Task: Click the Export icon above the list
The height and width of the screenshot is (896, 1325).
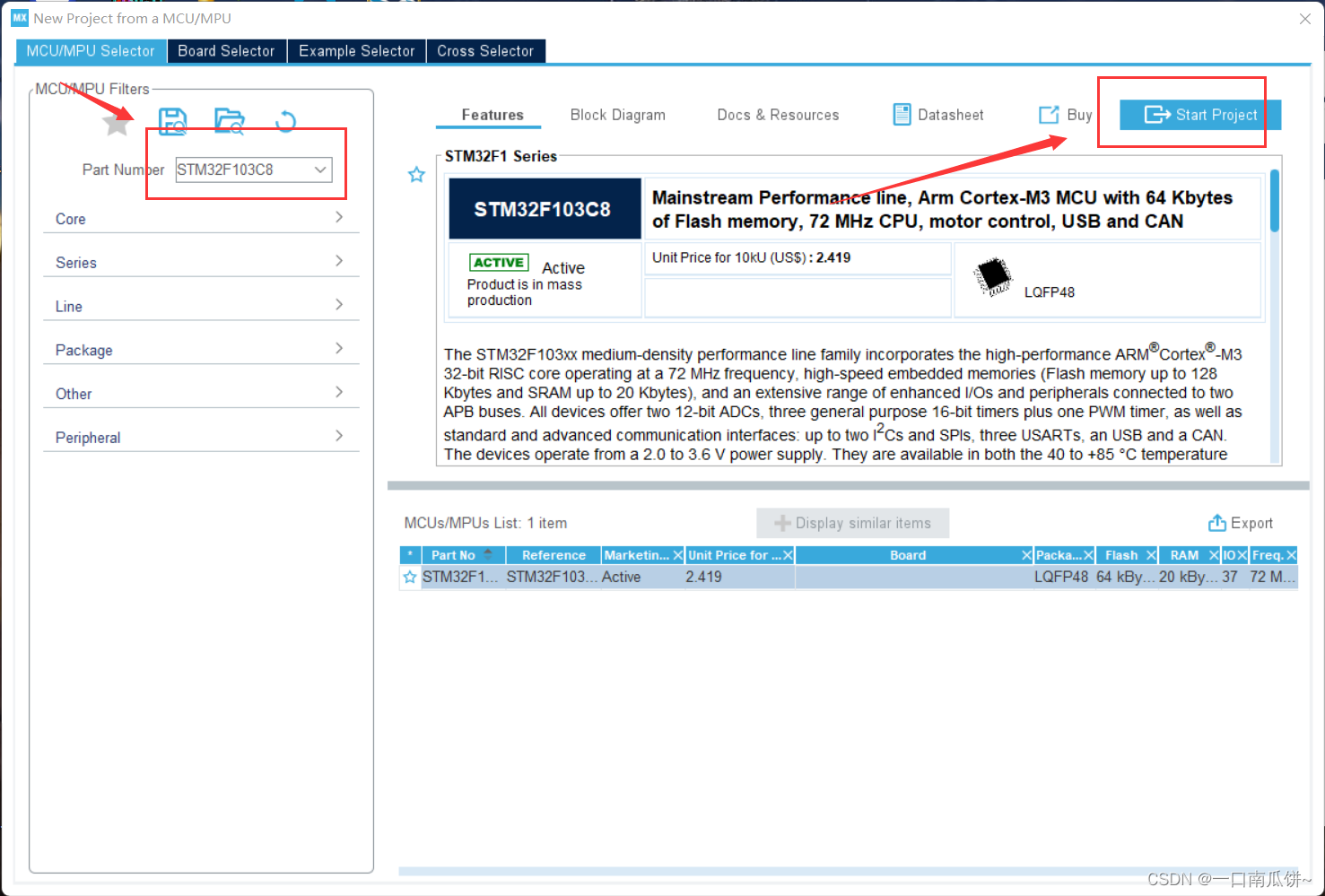Action: [x=1217, y=523]
